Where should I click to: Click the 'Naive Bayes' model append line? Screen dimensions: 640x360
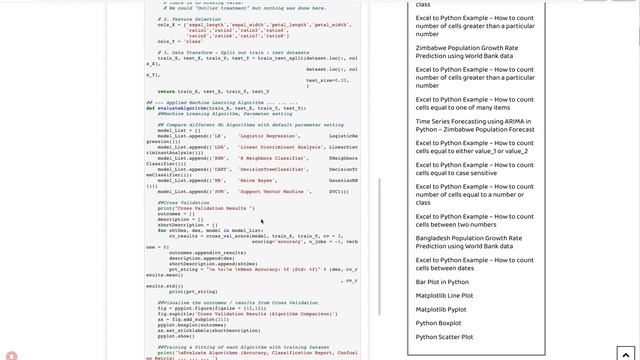(258, 180)
